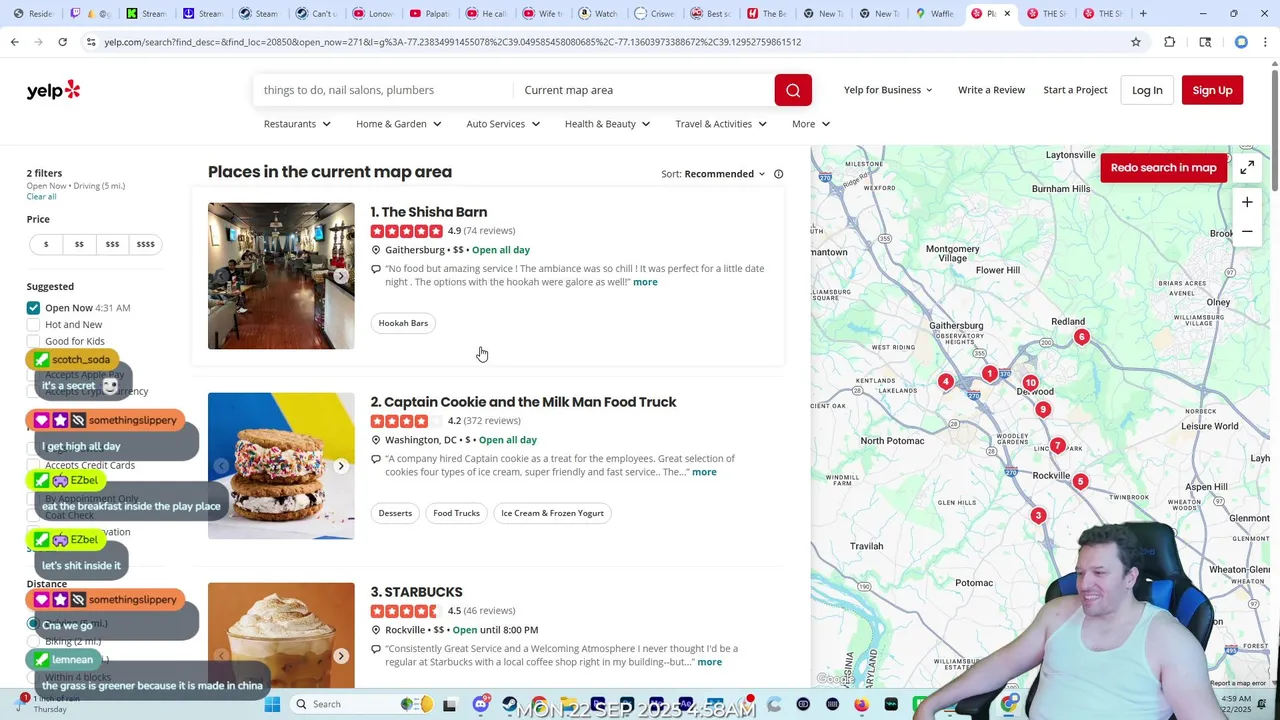
Task: Check the Good for Kids filter
Action: [33, 342]
